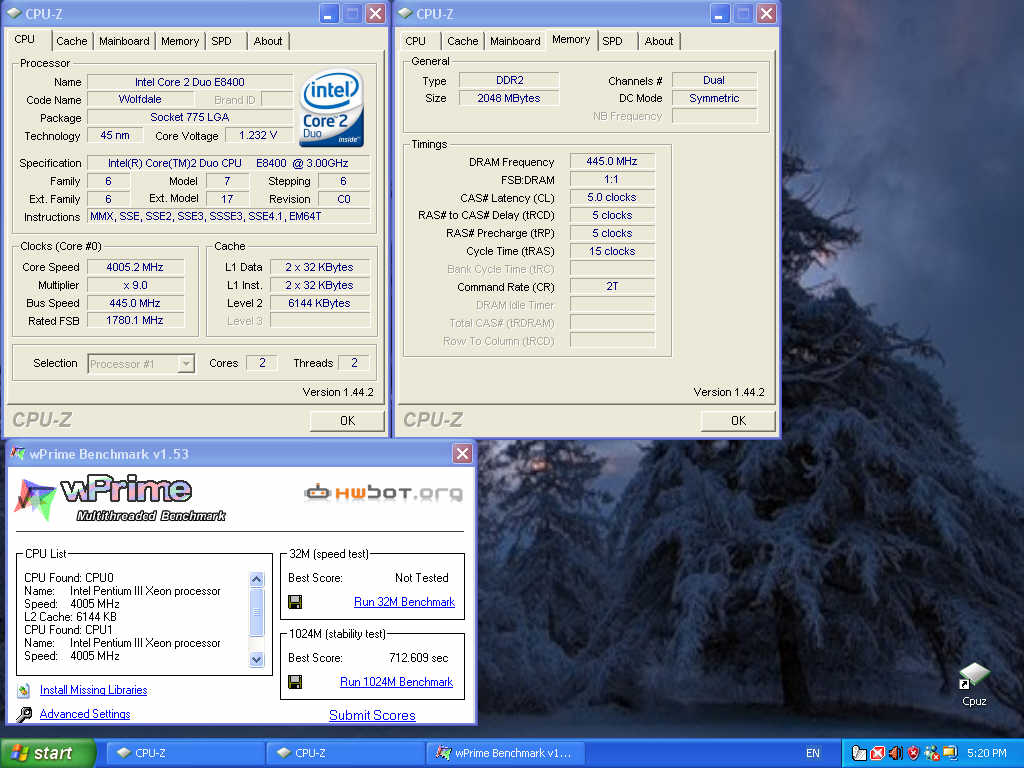Click CPU list scrollbar up arrow
This screenshot has height=768, width=1024.
pyautogui.click(x=257, y=579)
